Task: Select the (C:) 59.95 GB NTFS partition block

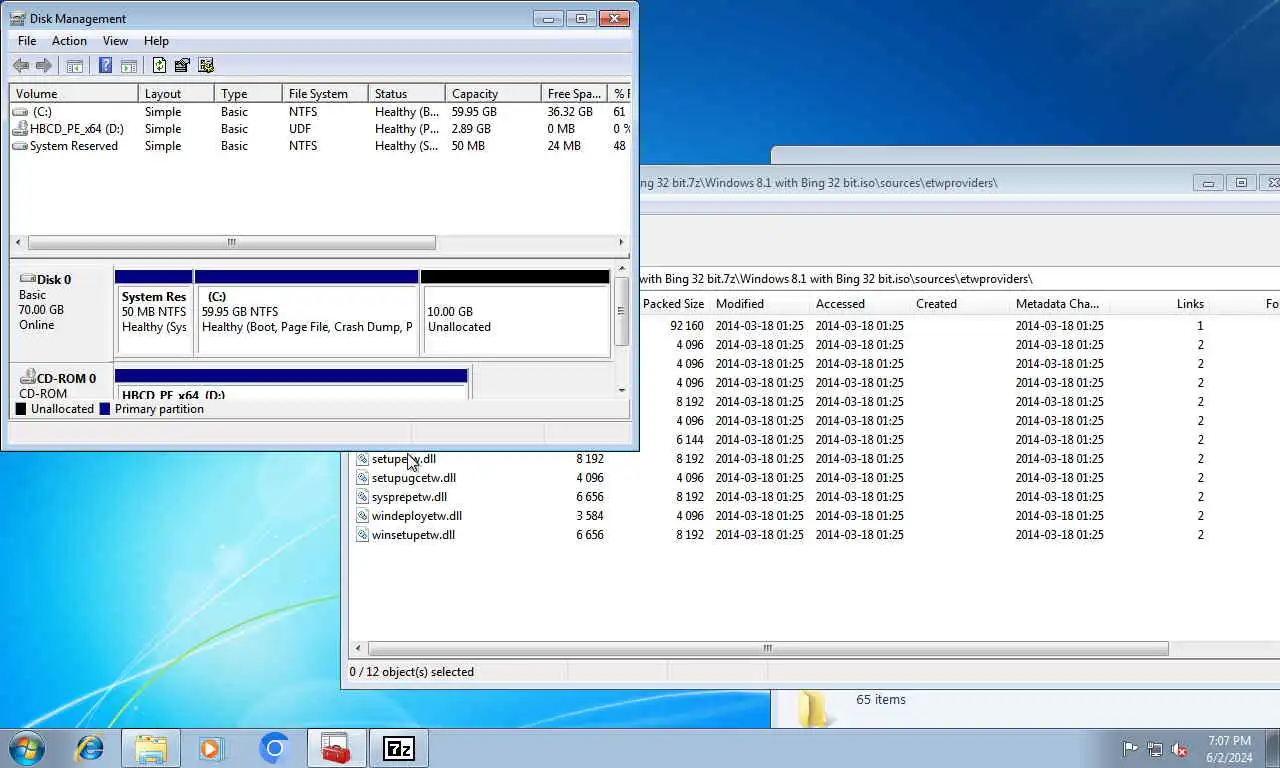Action: coord(307,313)
